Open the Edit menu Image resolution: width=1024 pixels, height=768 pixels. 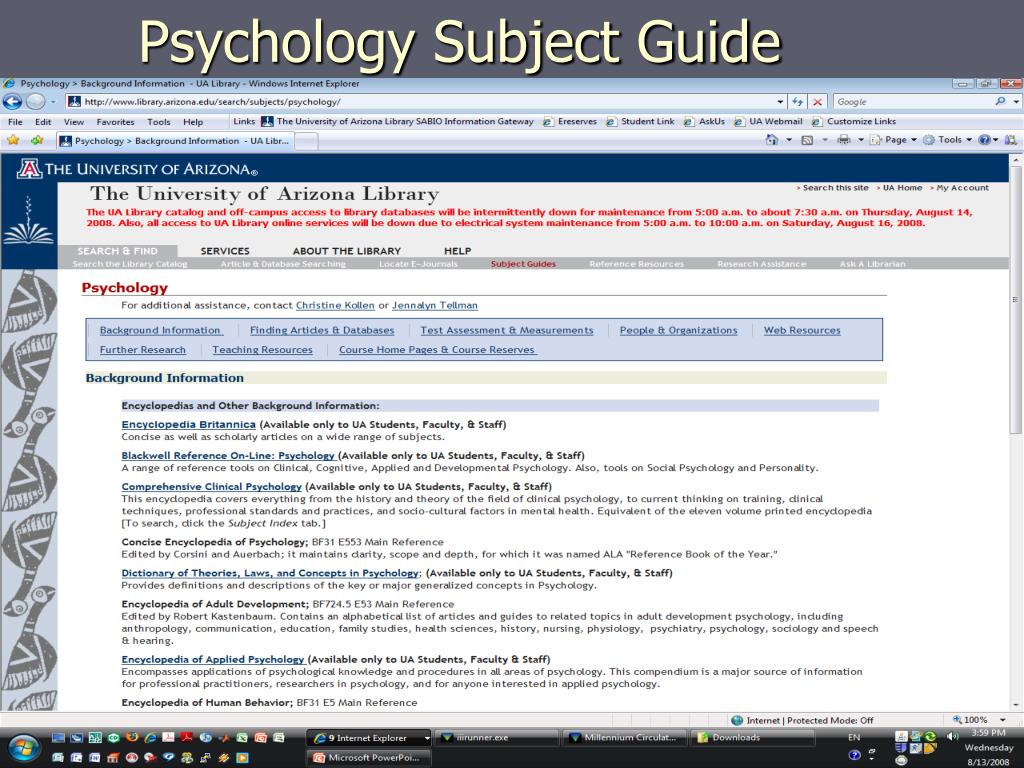tap(43, 121)
